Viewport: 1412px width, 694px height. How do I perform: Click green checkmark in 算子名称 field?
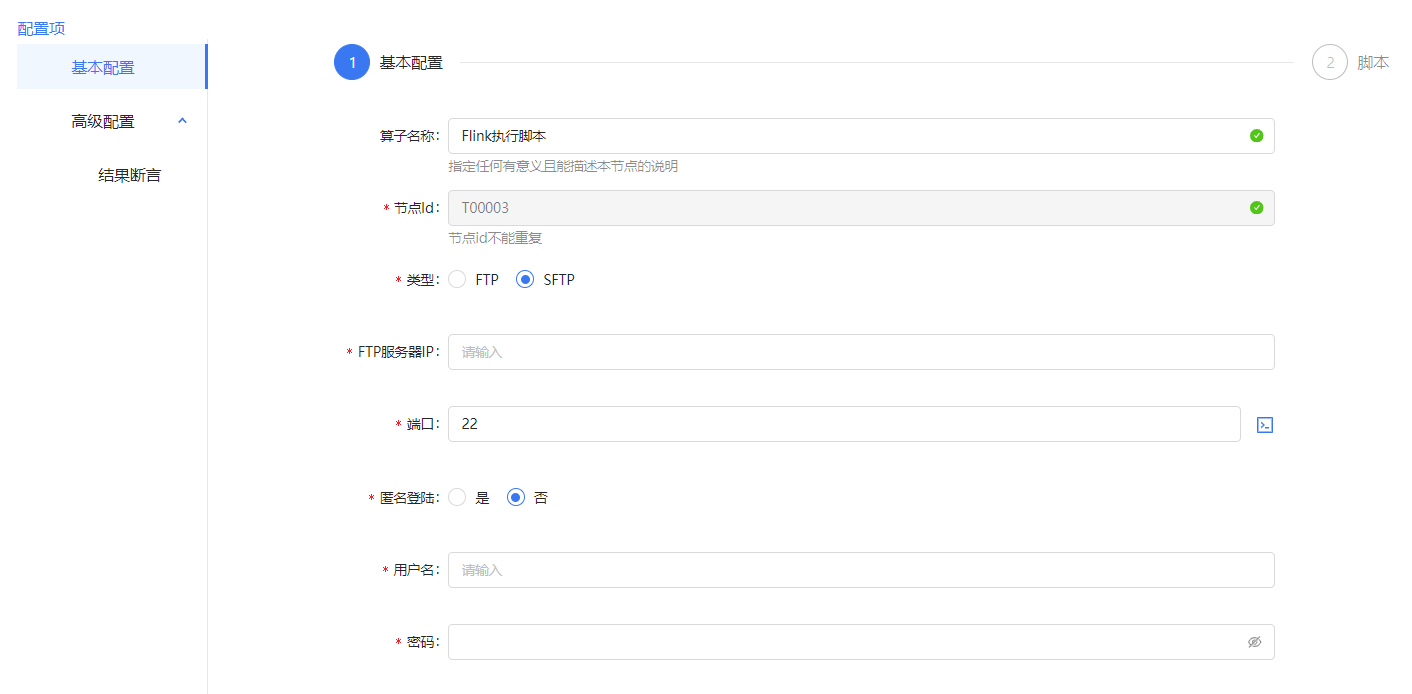pyautogui.click(x=1256, y=136)
